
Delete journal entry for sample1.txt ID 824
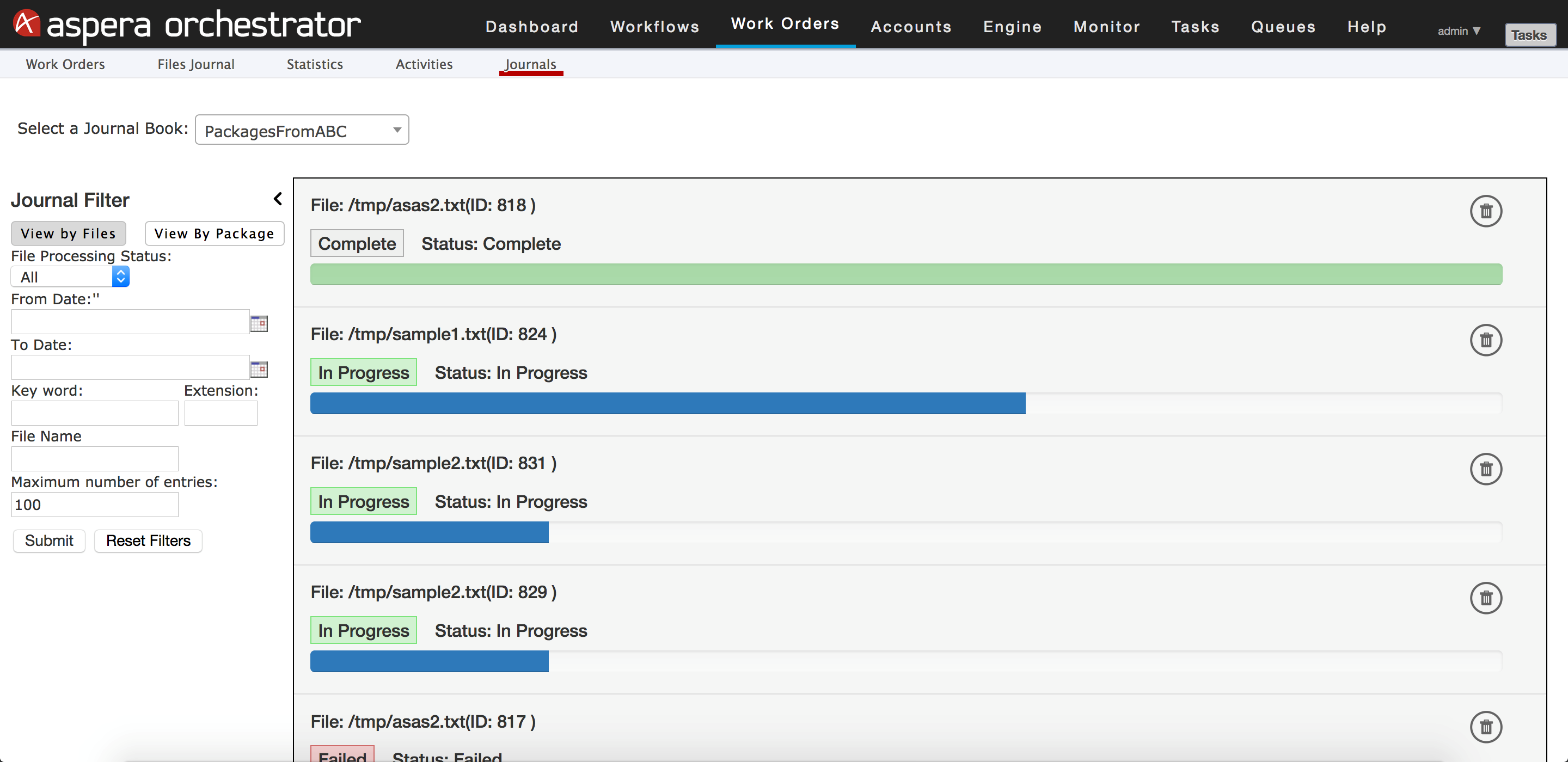1486,340
